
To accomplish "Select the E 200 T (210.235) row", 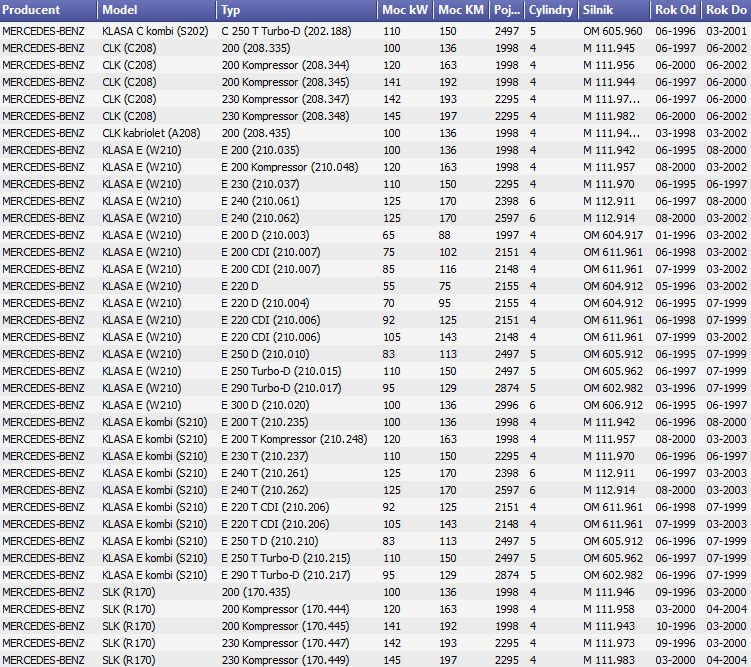I will [x=376, y=422].
